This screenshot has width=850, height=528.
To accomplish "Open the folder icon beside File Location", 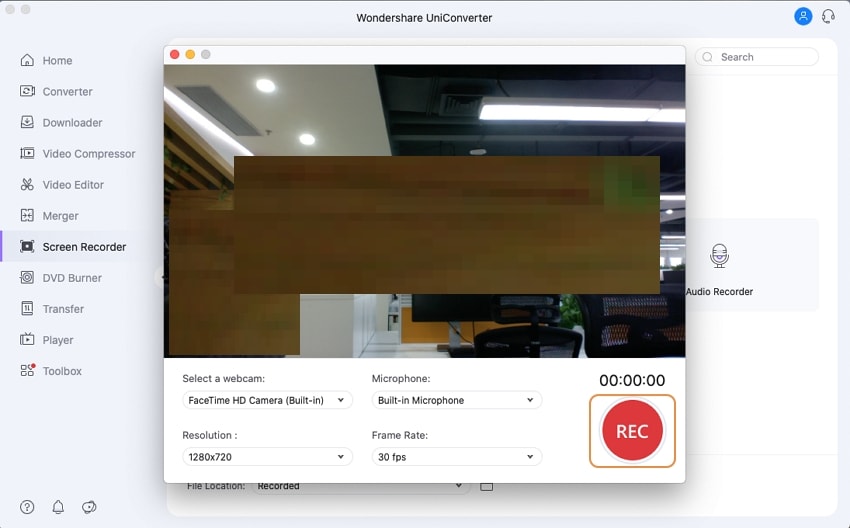I will pyautogui.click(x=487, y=486).
